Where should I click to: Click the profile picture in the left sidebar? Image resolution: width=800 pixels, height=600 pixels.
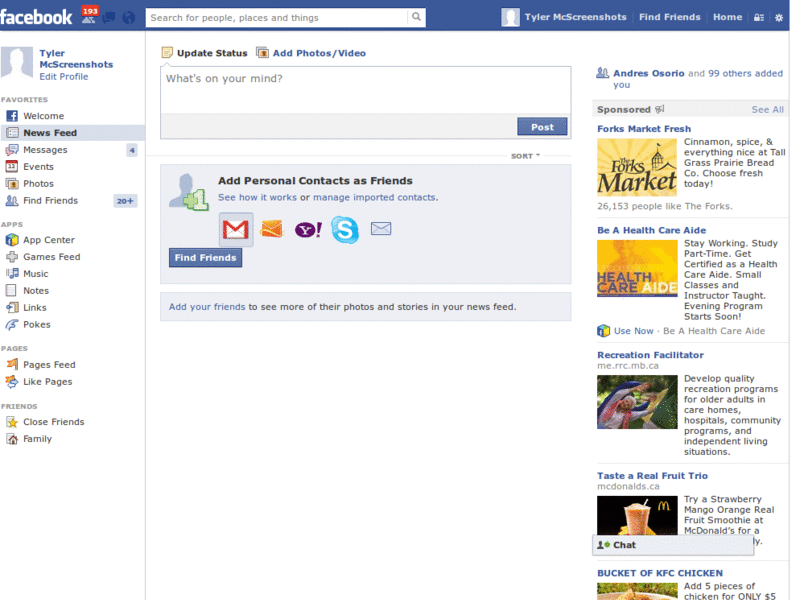pos(17,63)
